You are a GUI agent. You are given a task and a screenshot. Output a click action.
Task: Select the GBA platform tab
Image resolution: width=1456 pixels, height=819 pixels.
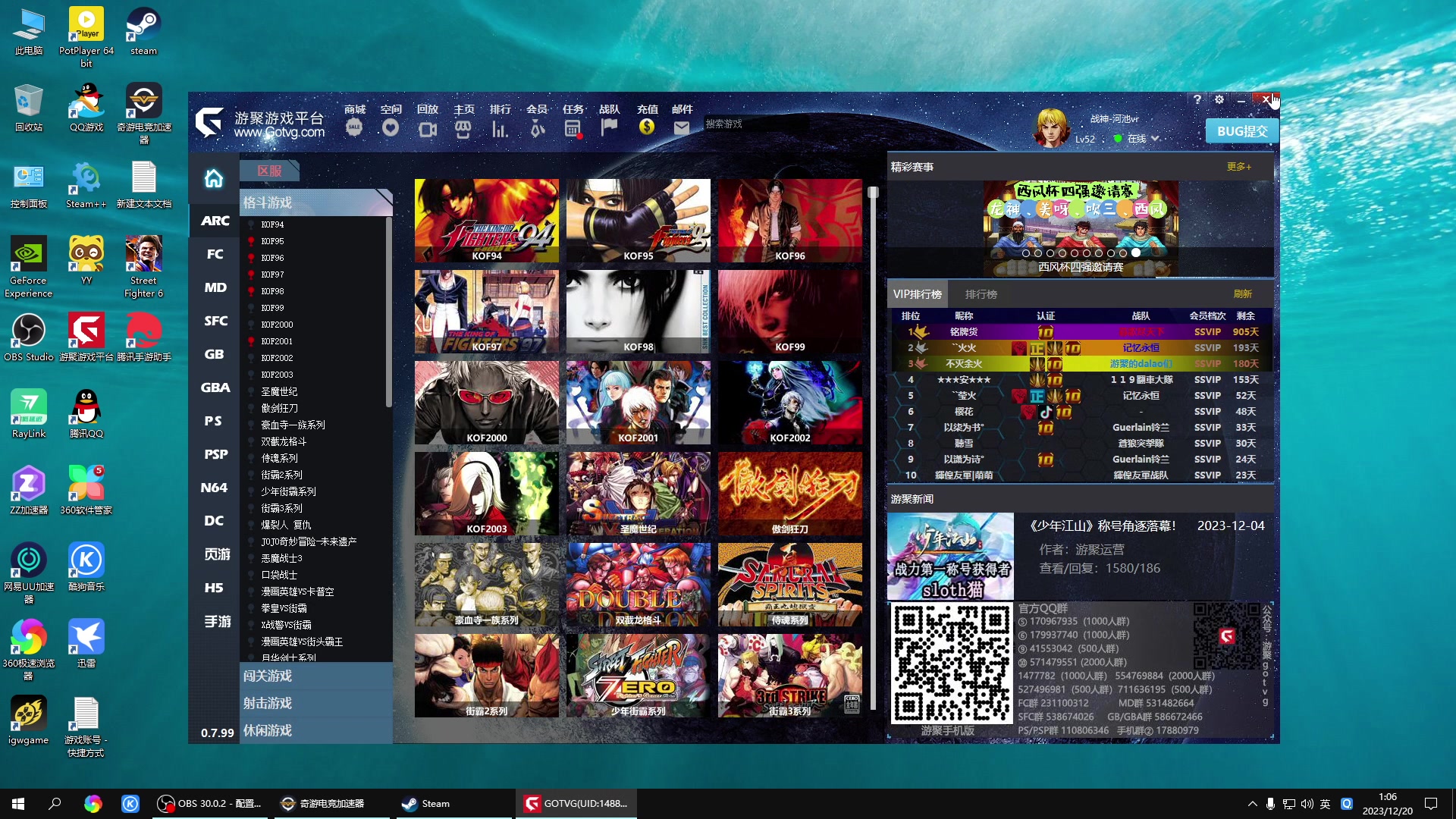tap(215, 388)
